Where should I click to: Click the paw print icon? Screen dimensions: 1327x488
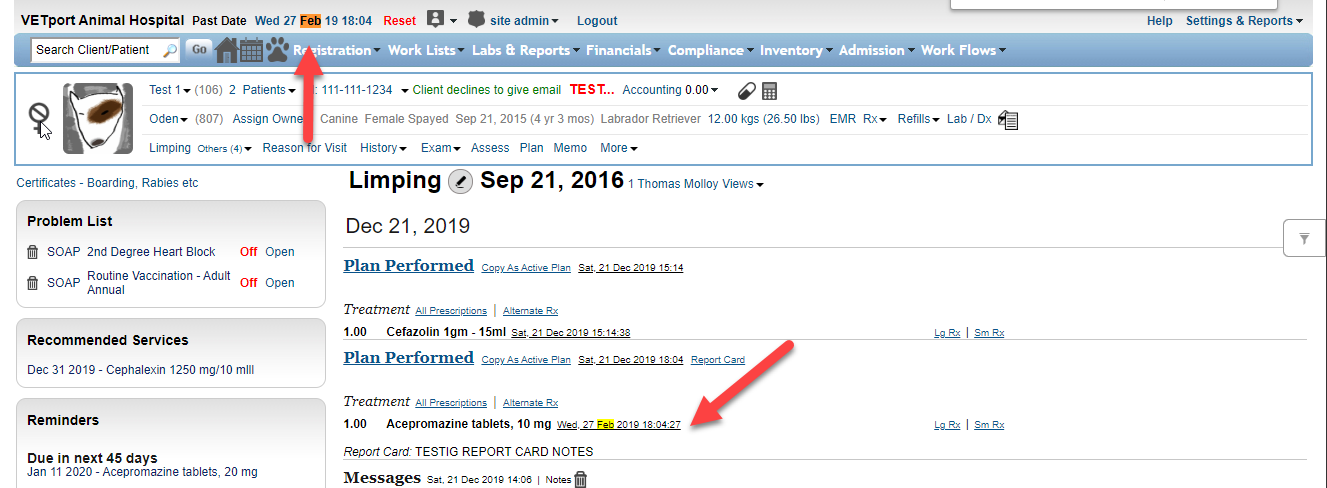[x=277, y=50]
